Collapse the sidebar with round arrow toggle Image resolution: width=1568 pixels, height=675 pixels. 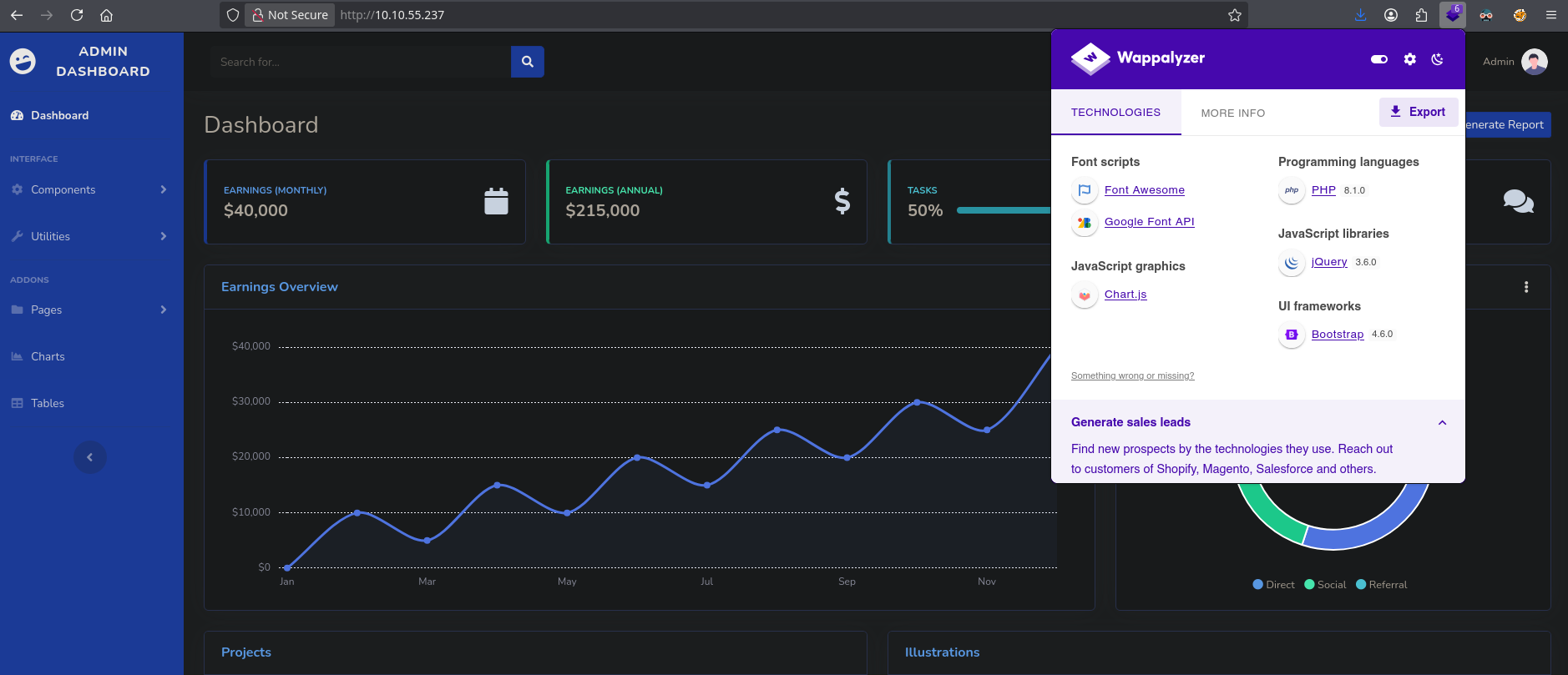(90, 457)
